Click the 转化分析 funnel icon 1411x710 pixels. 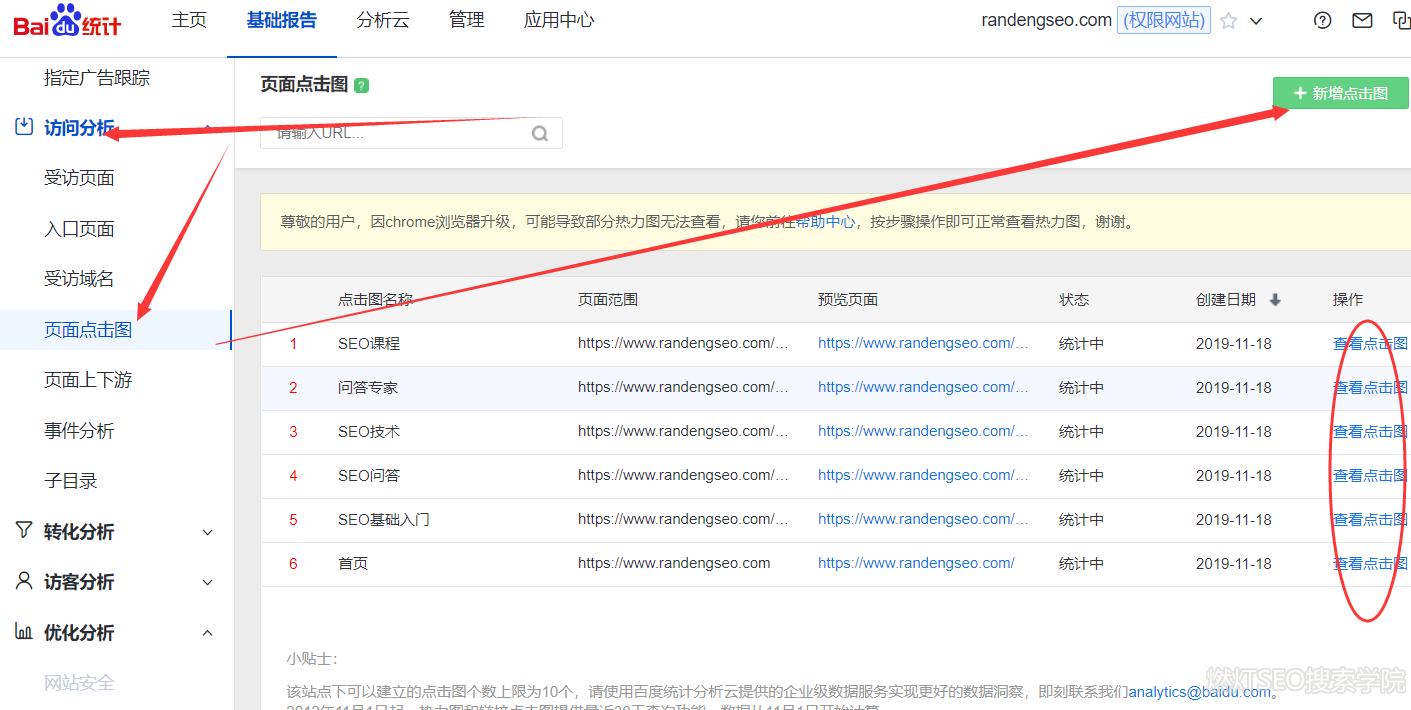tap(24, 531)
